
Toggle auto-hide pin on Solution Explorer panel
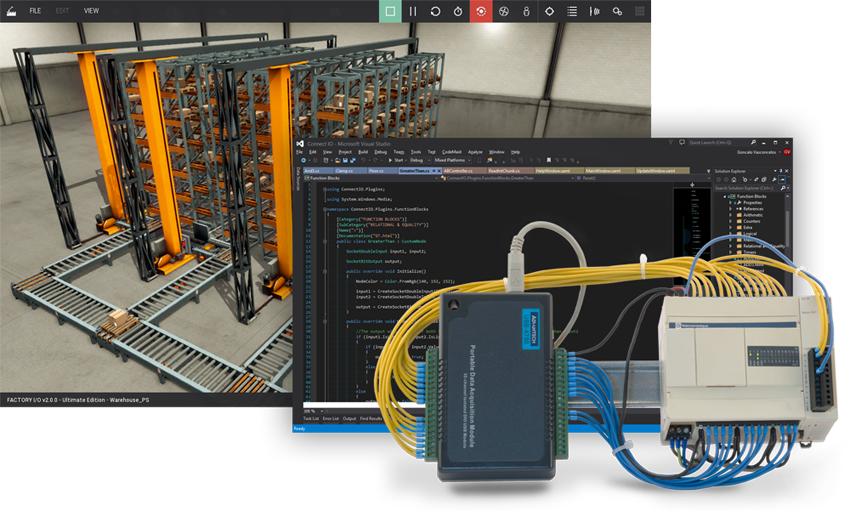coord(781,171)
